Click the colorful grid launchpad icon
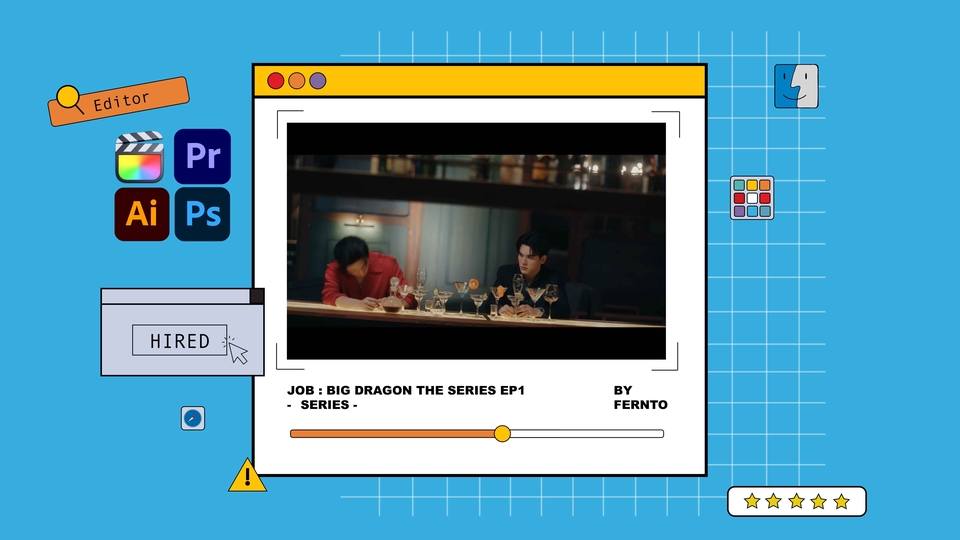This screenshot has height=540, width=960. [x=752, y=198]
